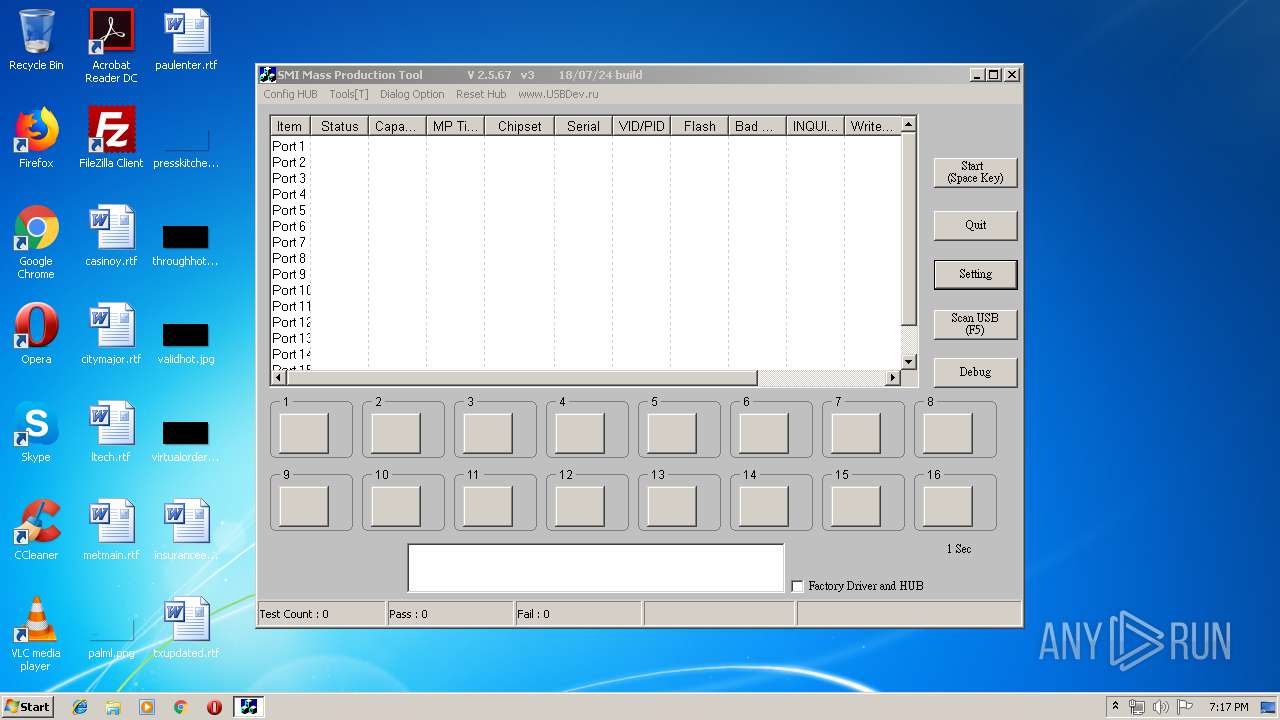Click the port 5 slot button
This screenshot has height=720, width=1280.
672,433
